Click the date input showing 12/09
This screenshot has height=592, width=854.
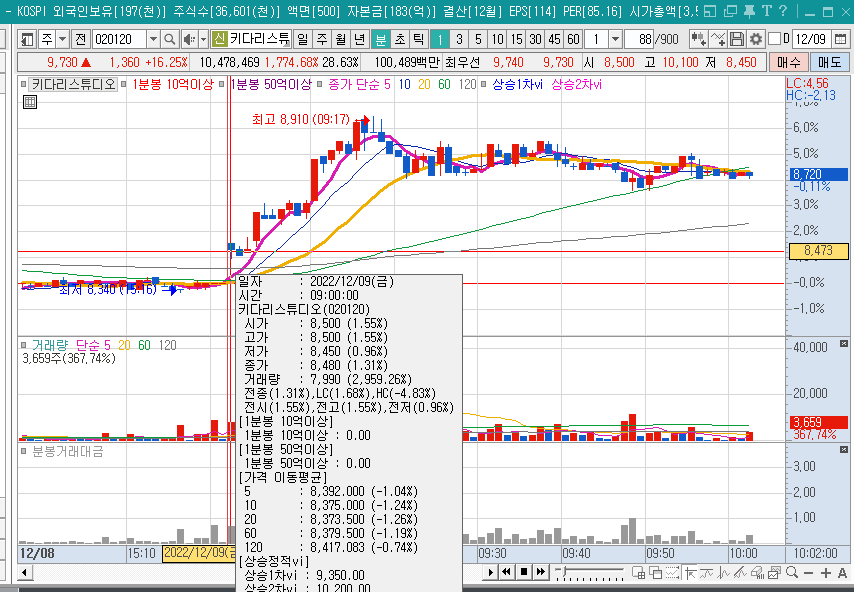click(811, 39)
